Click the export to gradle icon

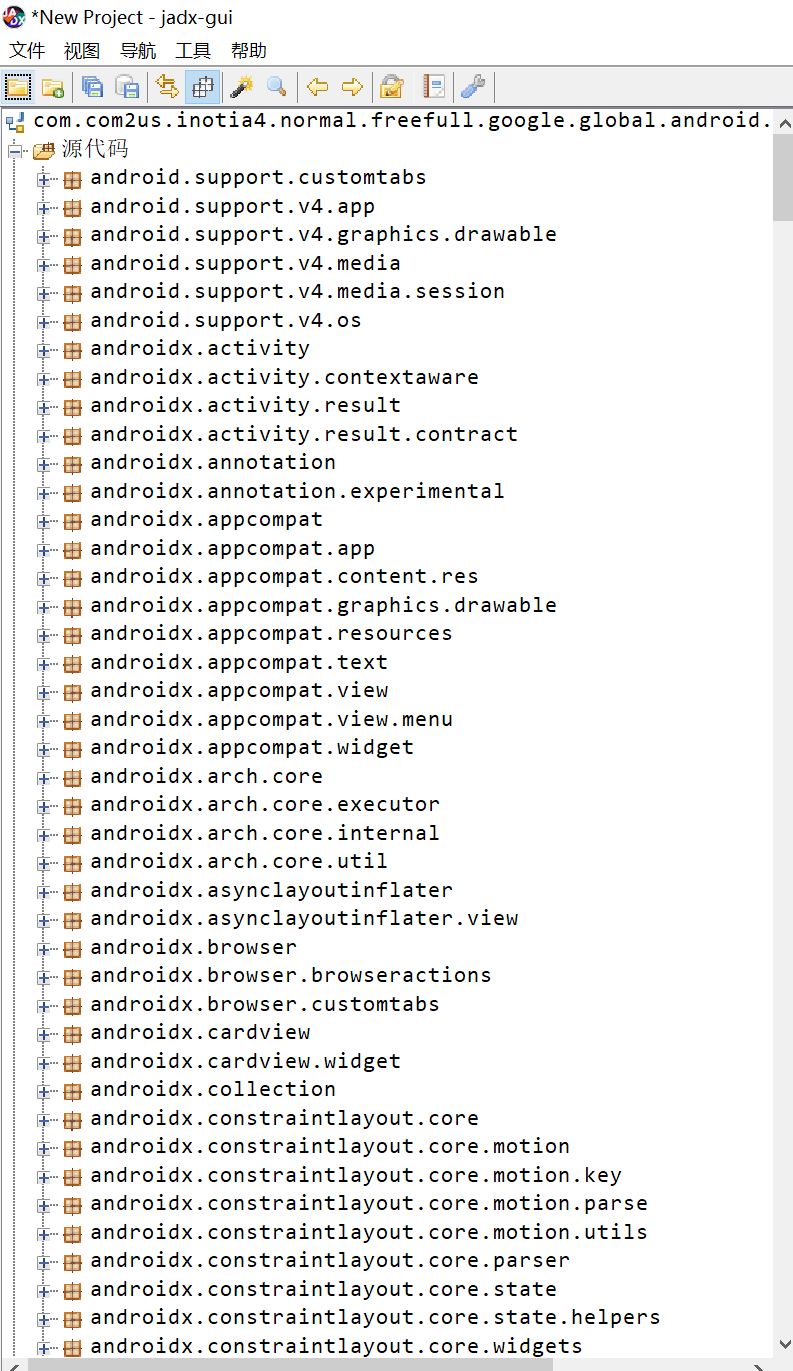[128, 87]
